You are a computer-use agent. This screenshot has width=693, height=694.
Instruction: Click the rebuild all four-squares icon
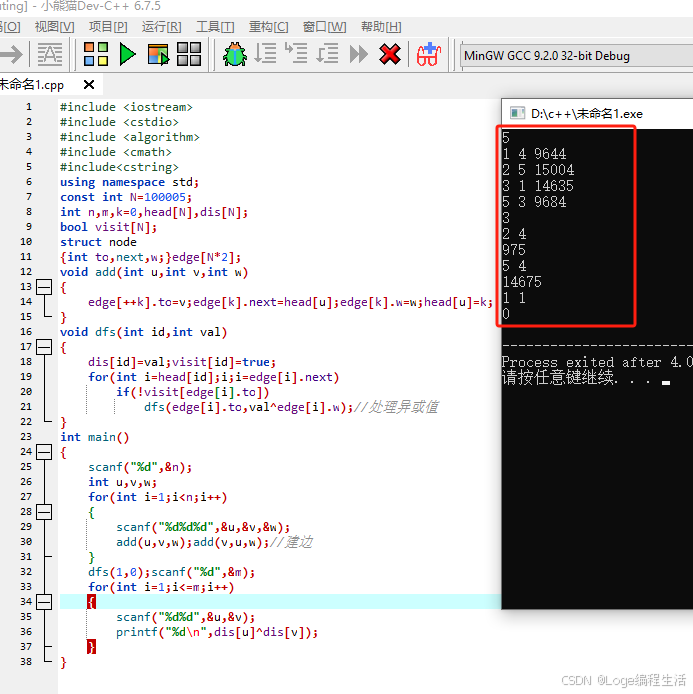tap(189, 54)
